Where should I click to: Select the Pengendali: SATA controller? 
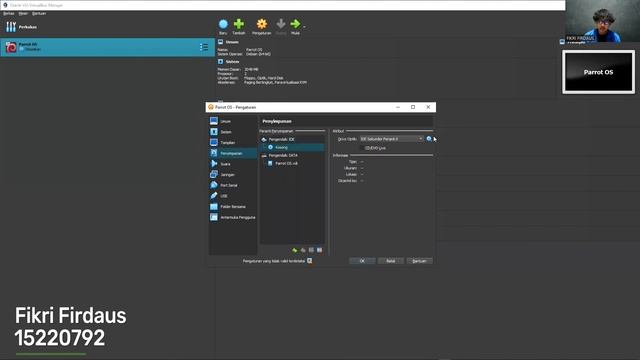pyautogui.click(x=292, y=155)
